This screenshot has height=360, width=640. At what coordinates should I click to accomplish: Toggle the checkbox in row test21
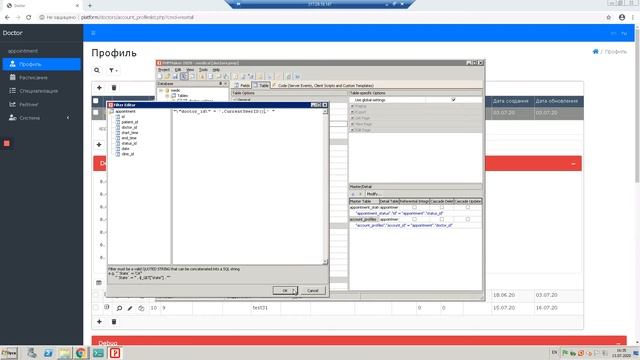point(96,308)
